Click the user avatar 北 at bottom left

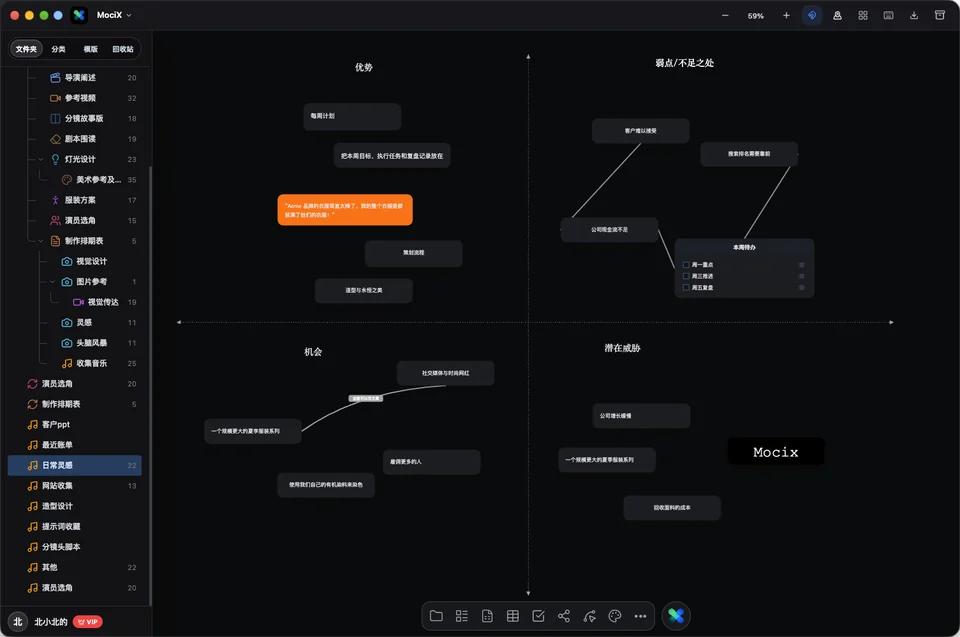[x=18, y=622]
